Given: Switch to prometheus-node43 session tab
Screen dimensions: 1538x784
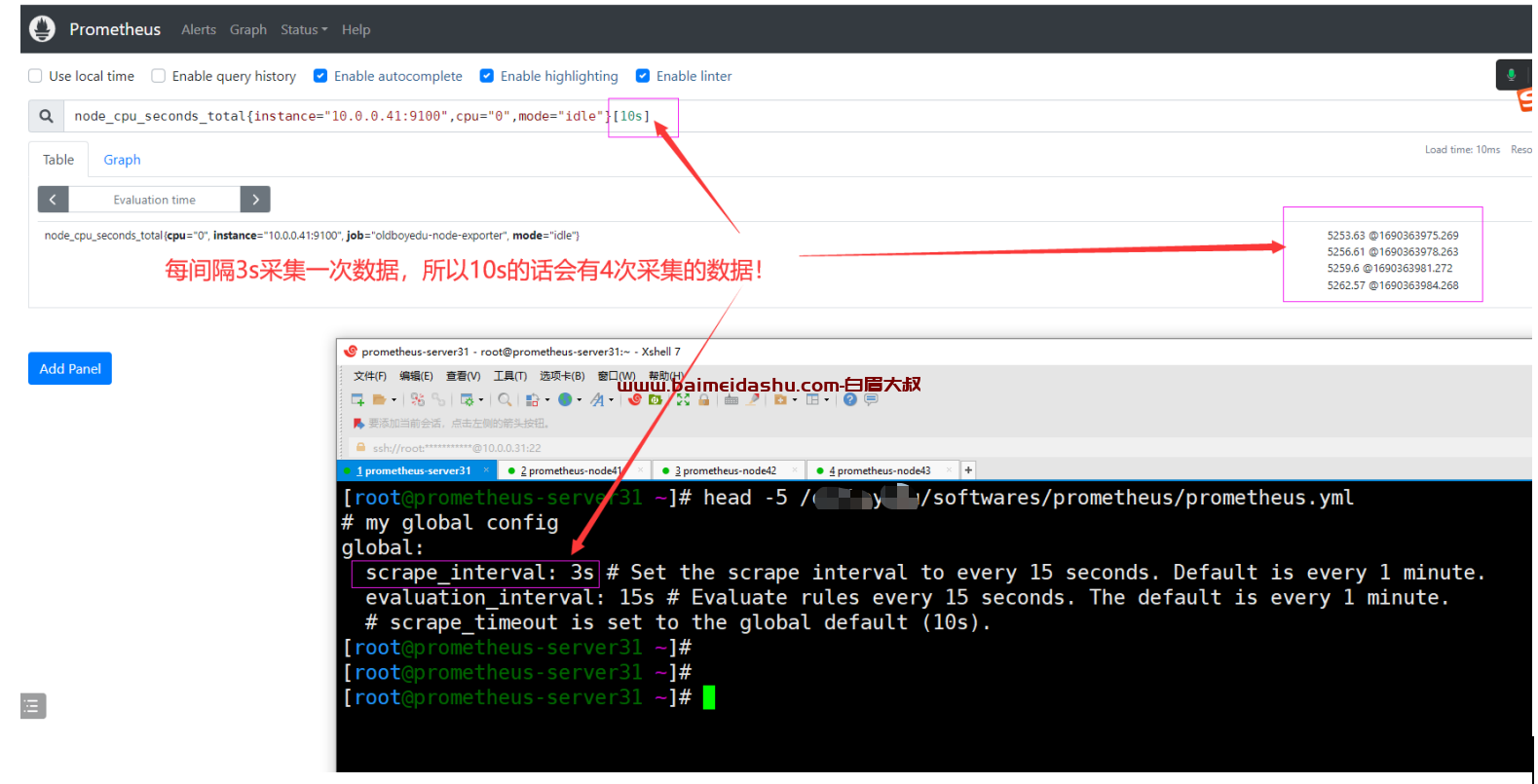Looking at the screenshot, I should point(882,470).
